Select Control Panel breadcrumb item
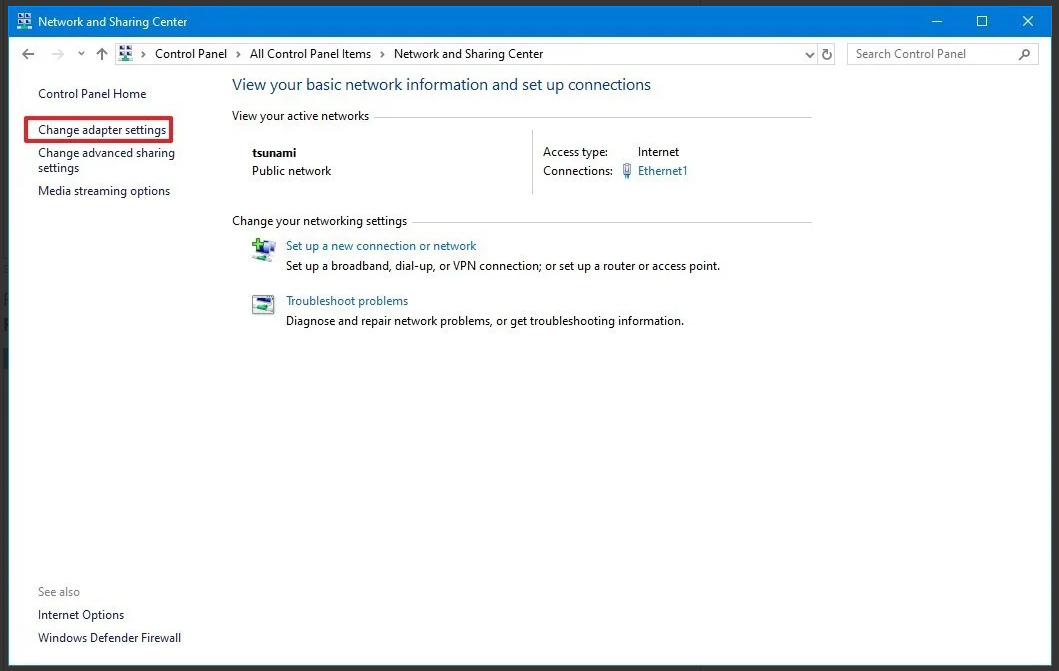 pyautogui.click(x=191, y=54)
